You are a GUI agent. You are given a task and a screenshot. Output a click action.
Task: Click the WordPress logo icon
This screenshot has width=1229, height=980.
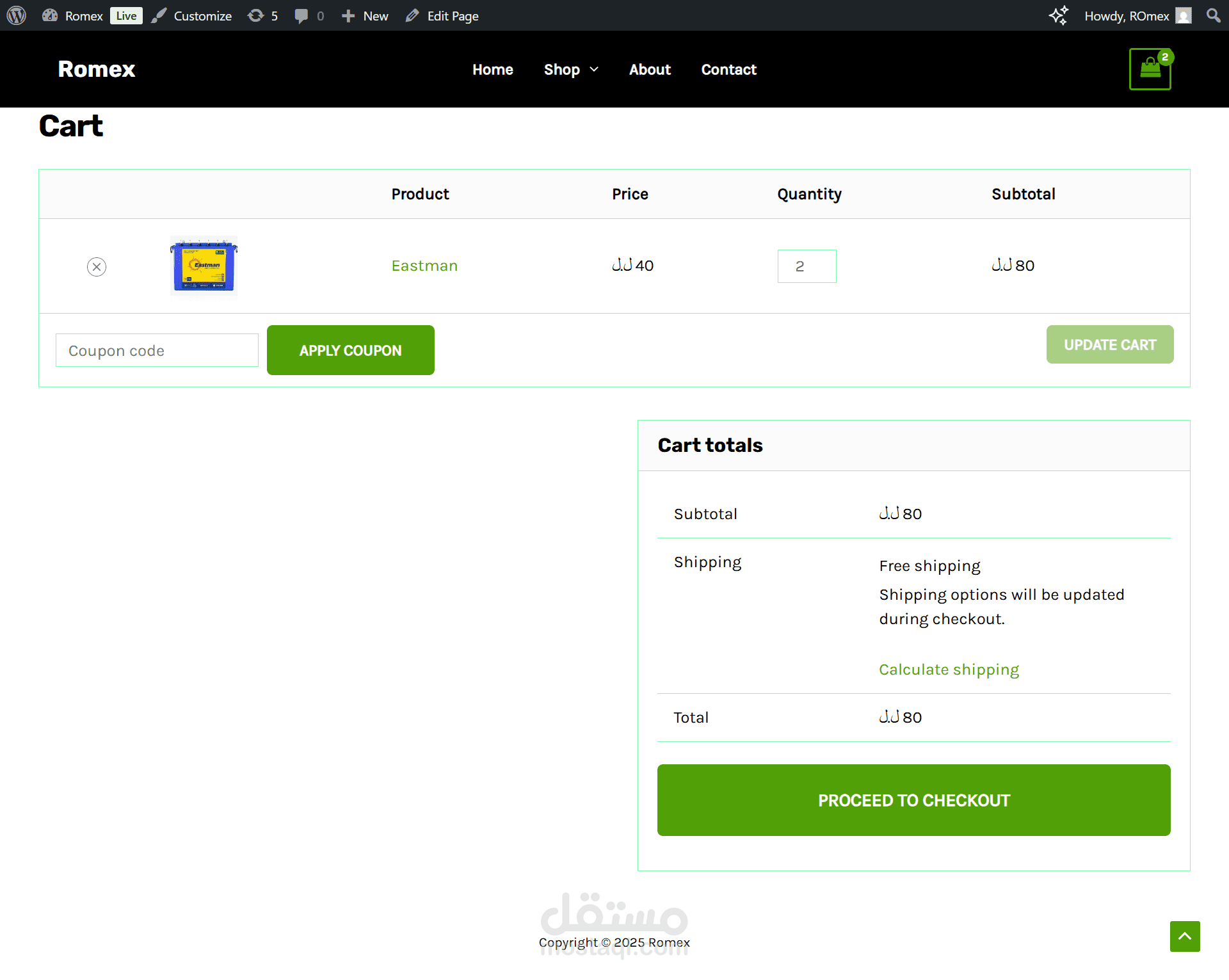point(16,15)
